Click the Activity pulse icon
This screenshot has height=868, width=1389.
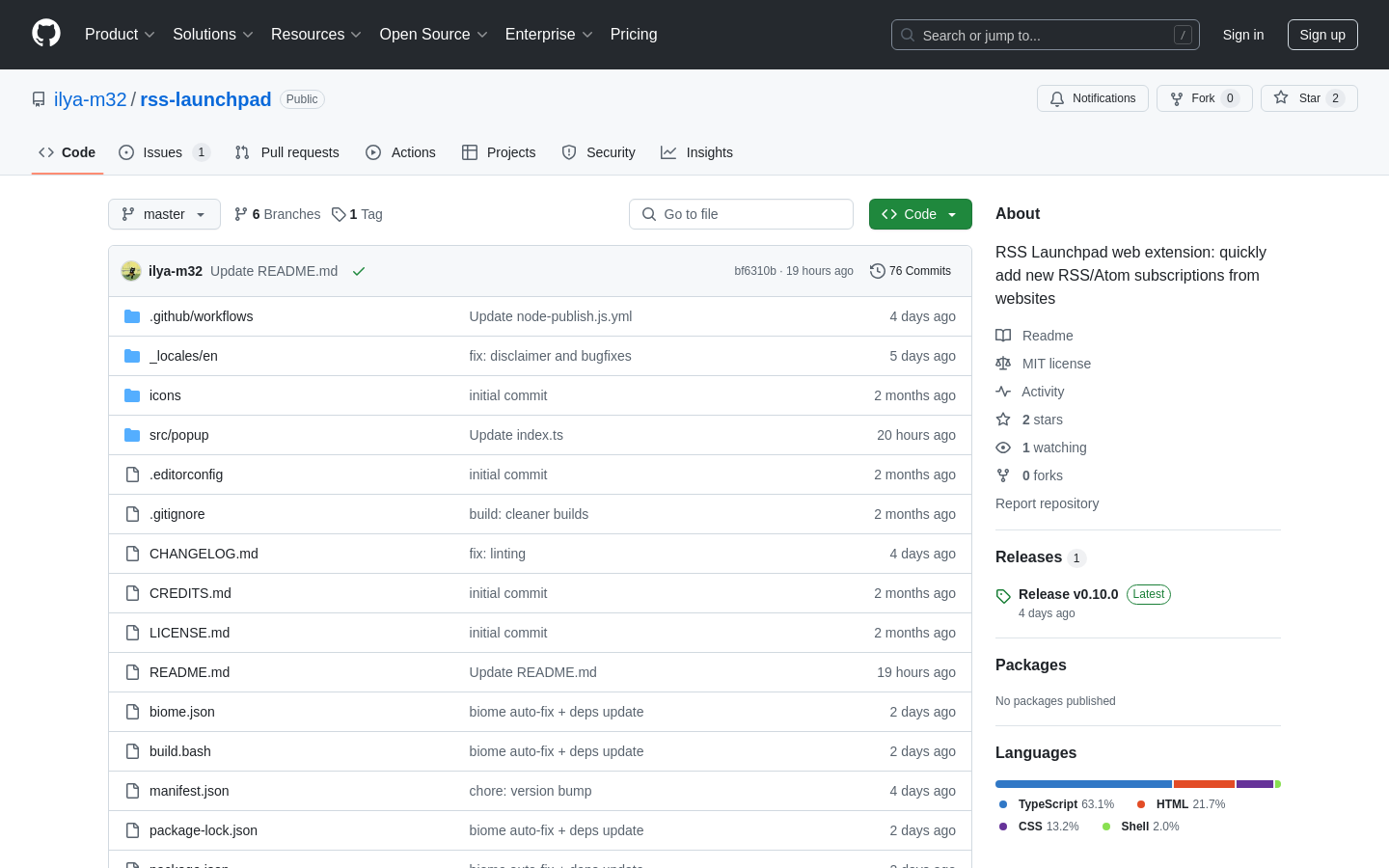[x=1003, y=392]
